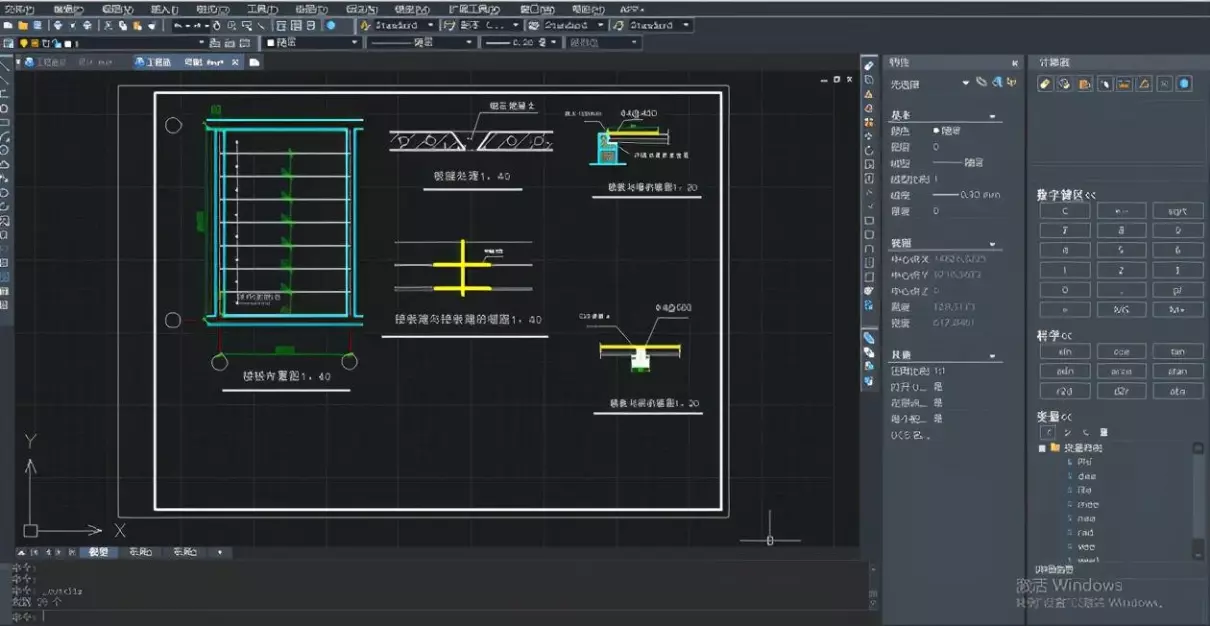Collapse the variables folder tree node
1210x626 pixels.
point(1042,448)
